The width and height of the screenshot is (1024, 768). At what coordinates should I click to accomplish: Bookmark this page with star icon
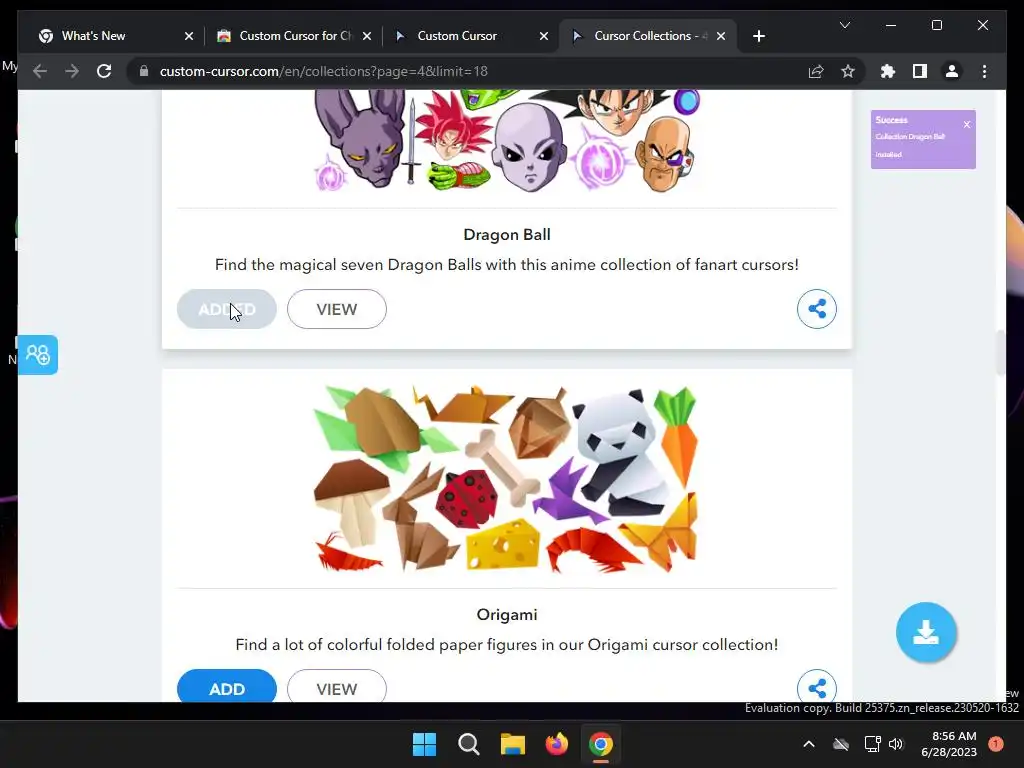click(848, 71)
